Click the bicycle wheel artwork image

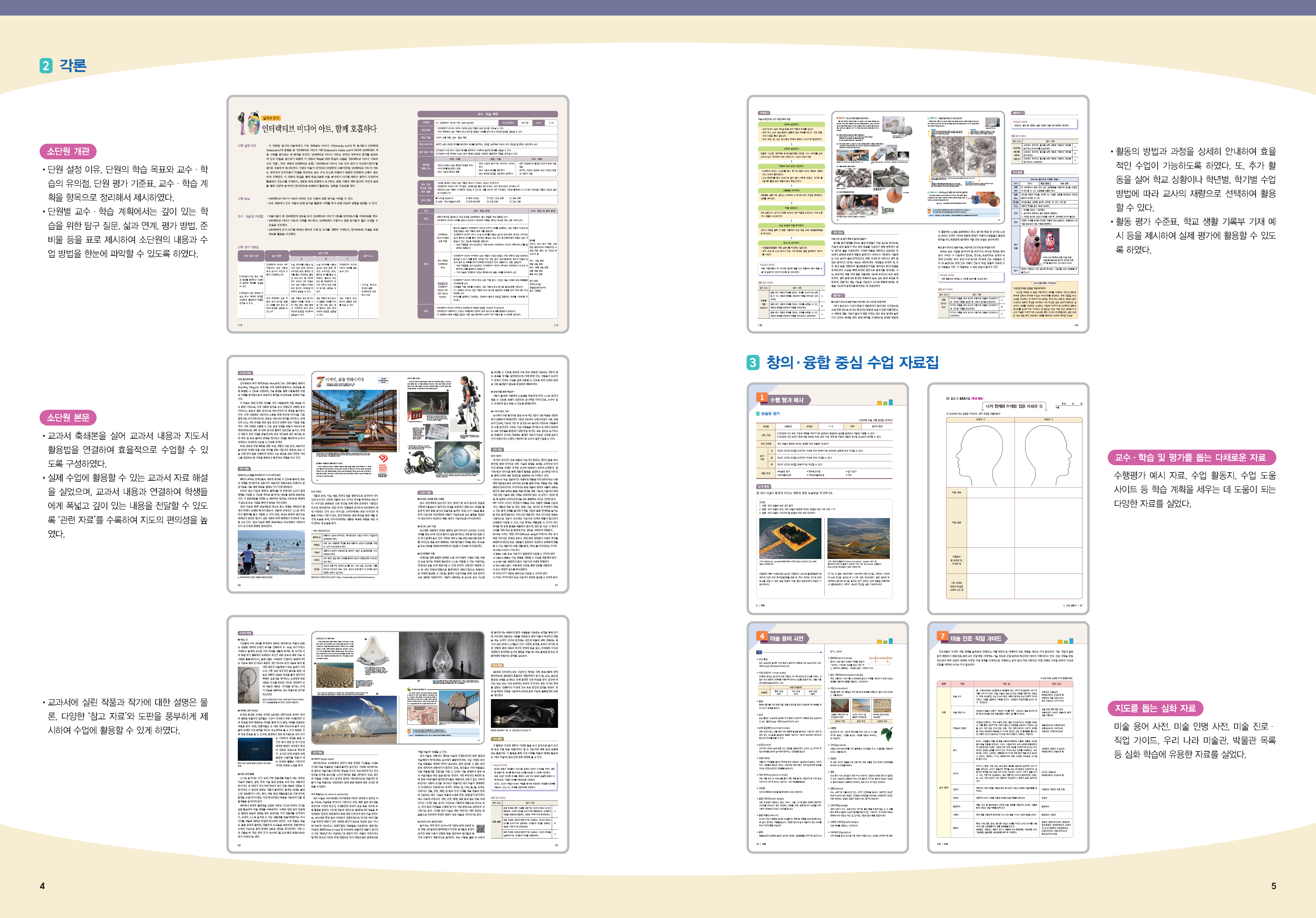tap(249, 685)
